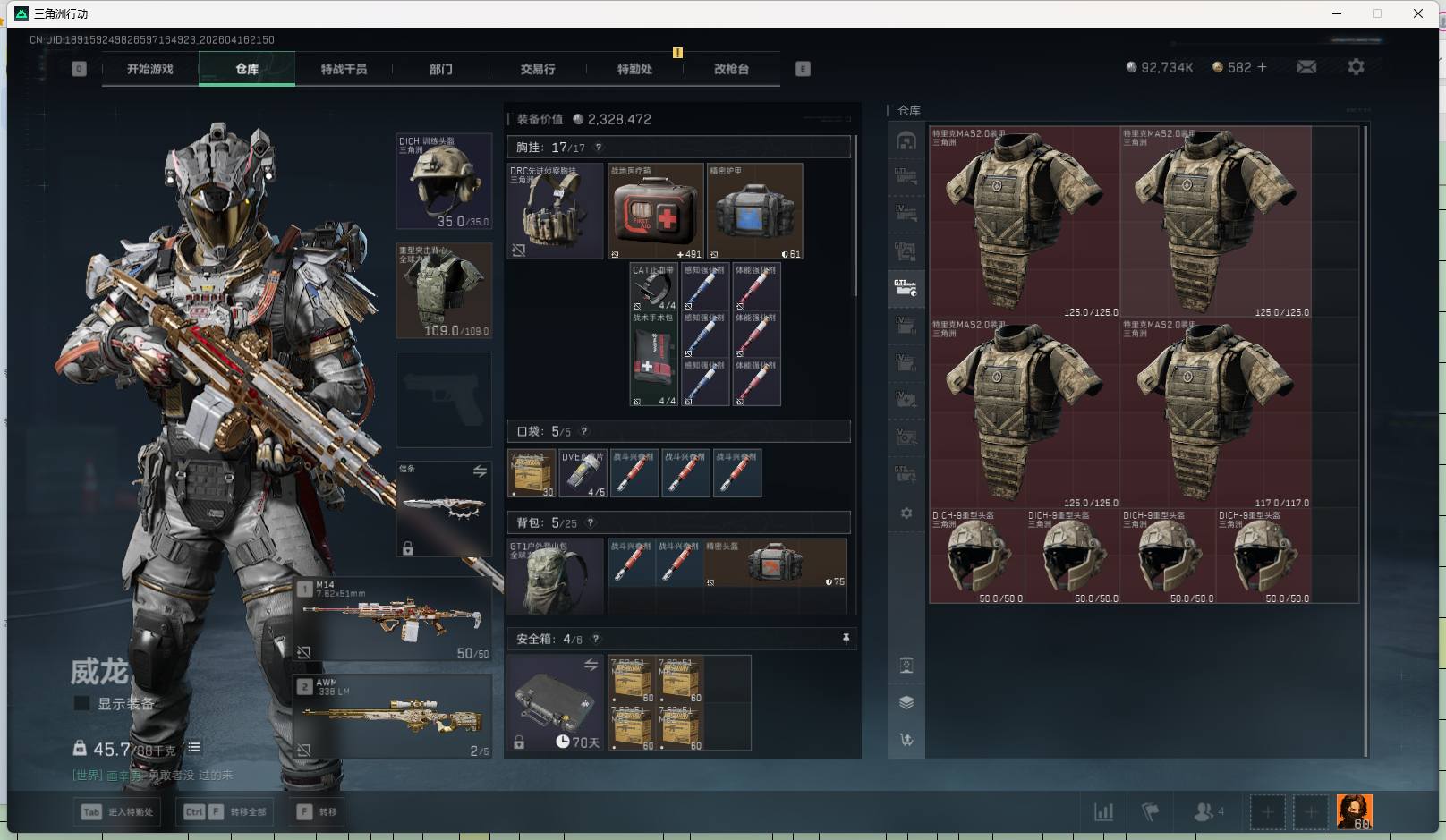Select the DICH 训练头盔 helmet slot
The height and width of the screenshot is (840, 1446).
coord(444,182)
